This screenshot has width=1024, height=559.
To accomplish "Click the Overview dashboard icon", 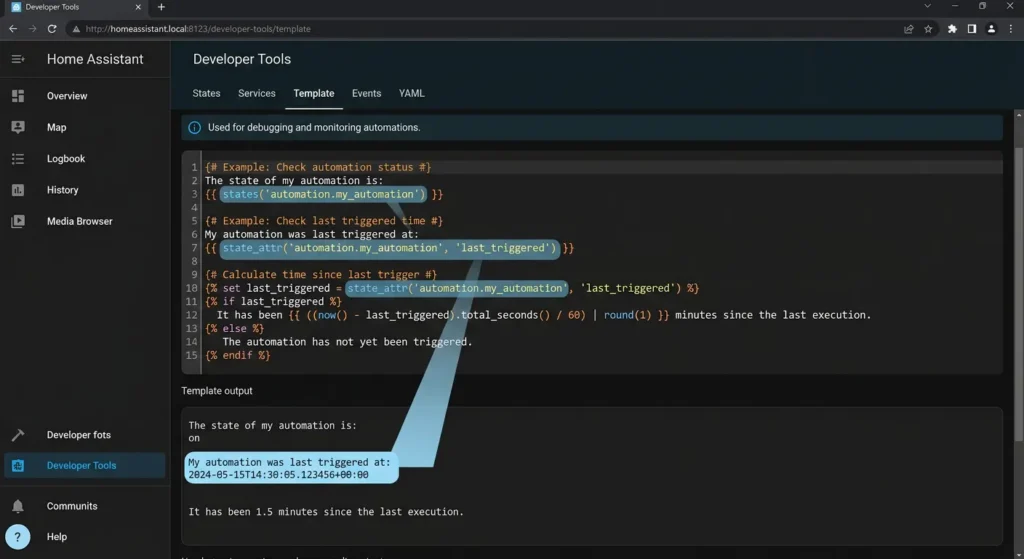I will 18,96.
